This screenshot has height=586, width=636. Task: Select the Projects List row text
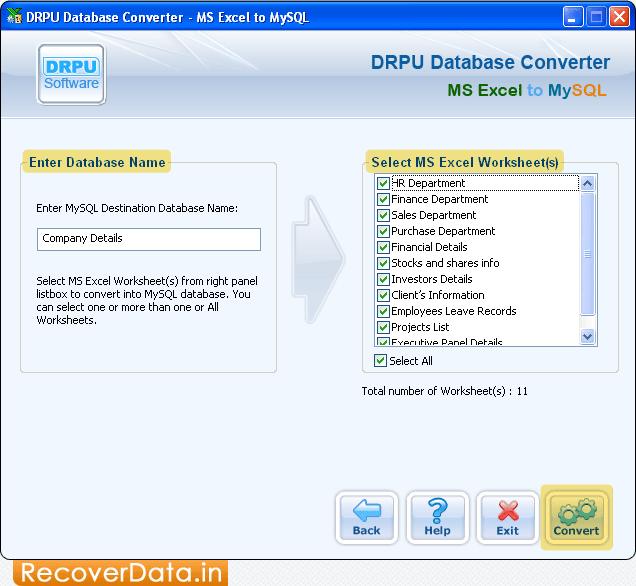pyautogui.click(x=420, y=327)
